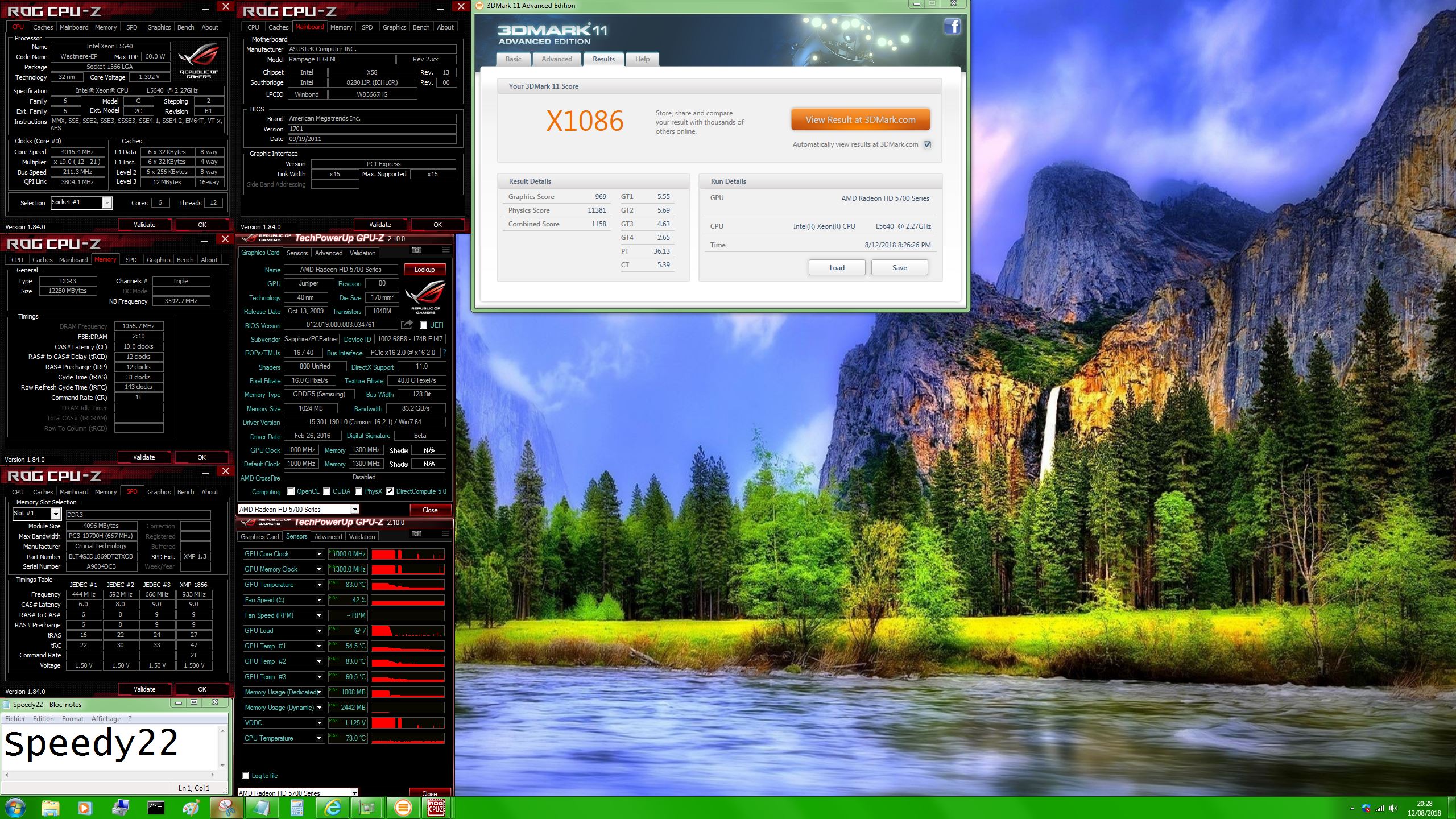Uncheck Automatically view results at 3DMark.com

point(928,144)
